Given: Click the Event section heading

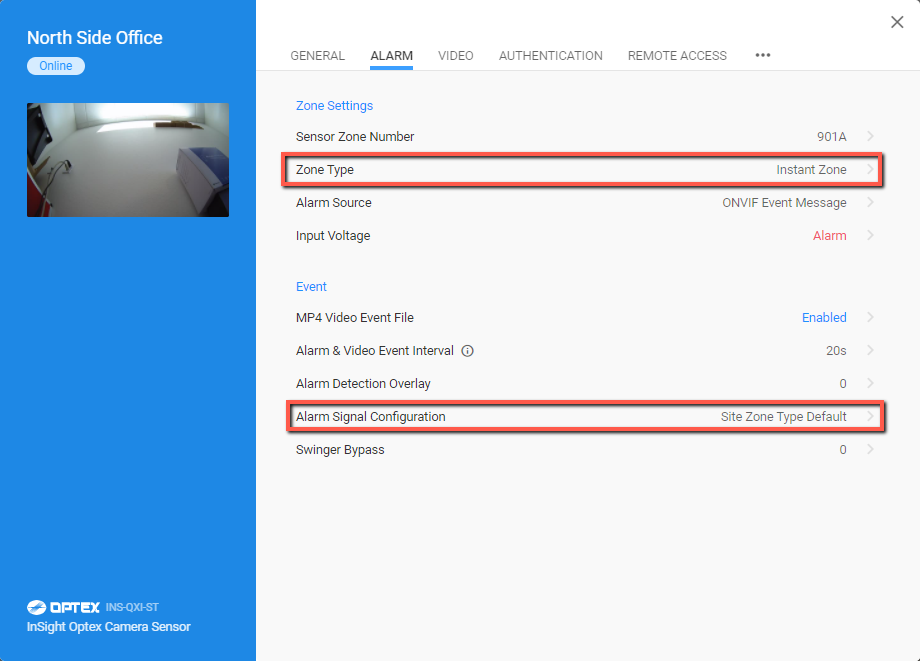Looking at the screenshot, I should pyautogui.click(x=311, y=287).
